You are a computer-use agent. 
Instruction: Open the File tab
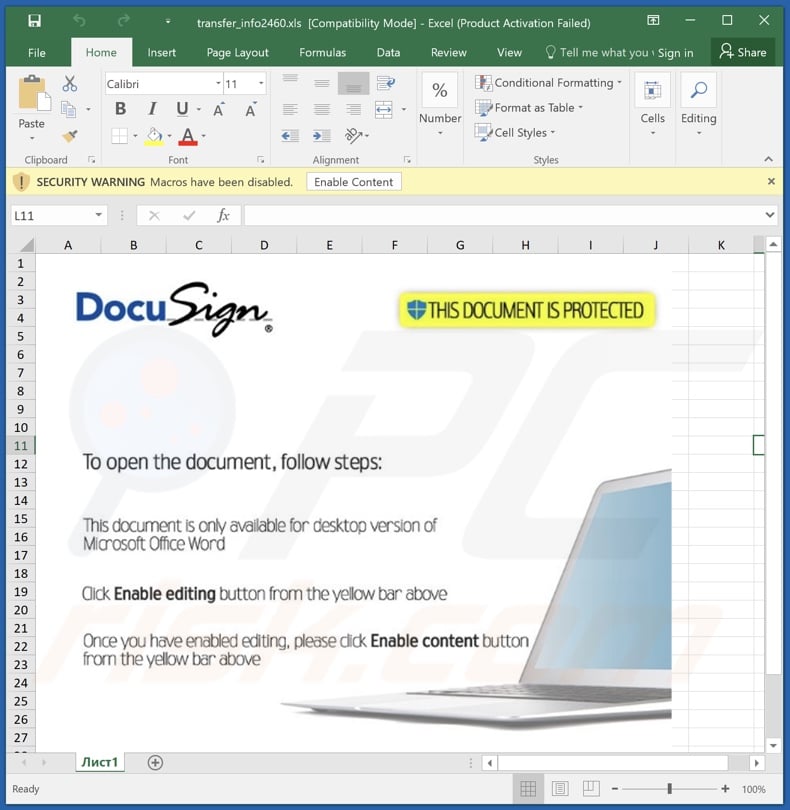coord(37,53)
